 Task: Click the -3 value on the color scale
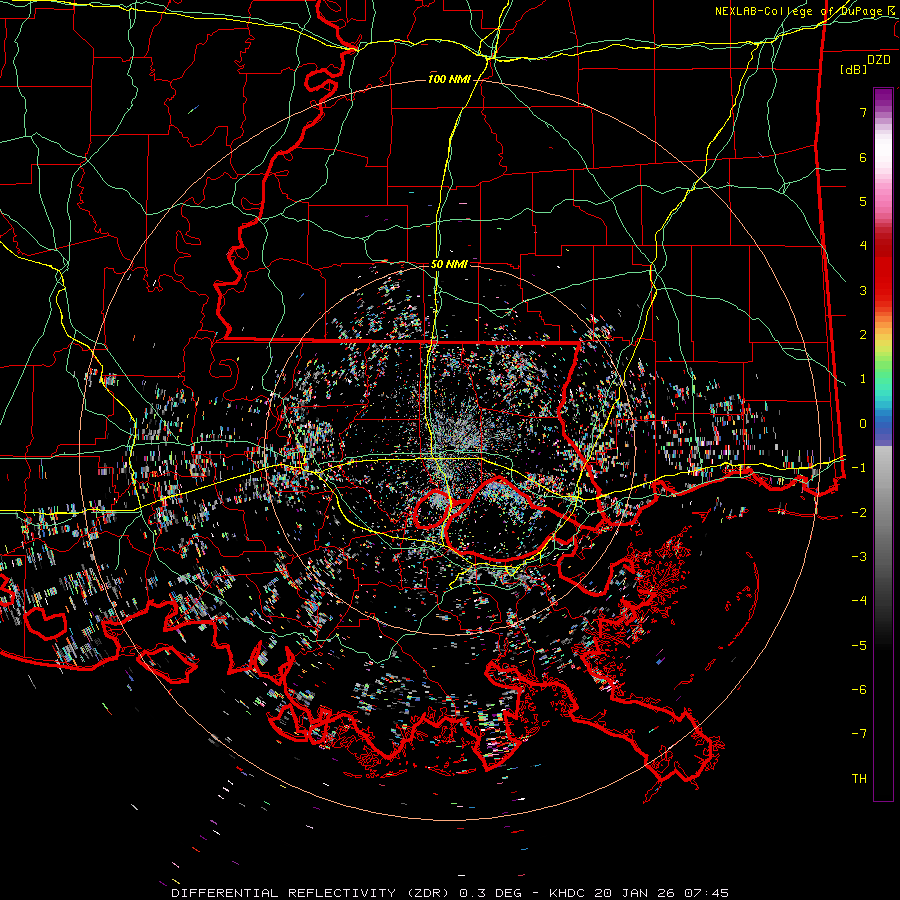click(859, 557)
